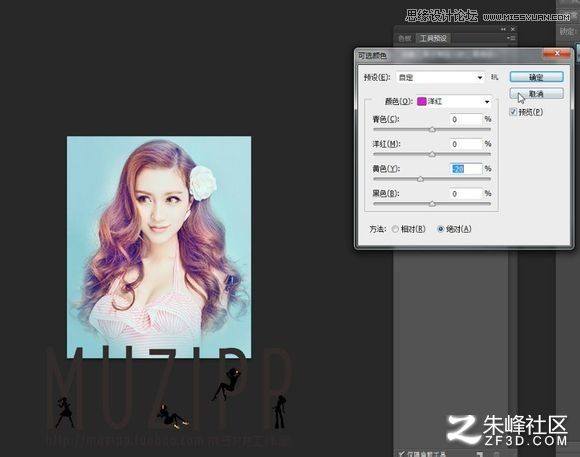Viewport: 580px width, 457px height.
Task: Click the delete tool preset trash icon
Action: [497, 454]
